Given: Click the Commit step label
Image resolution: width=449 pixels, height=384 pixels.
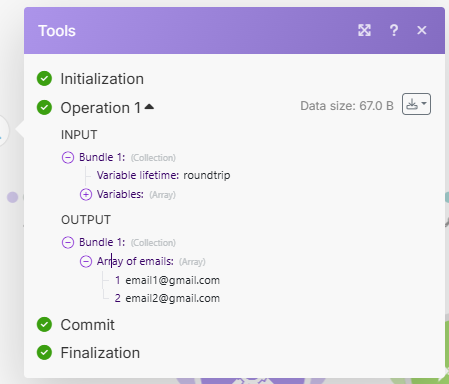Looking at the screenshot, I should click(87, 325).
